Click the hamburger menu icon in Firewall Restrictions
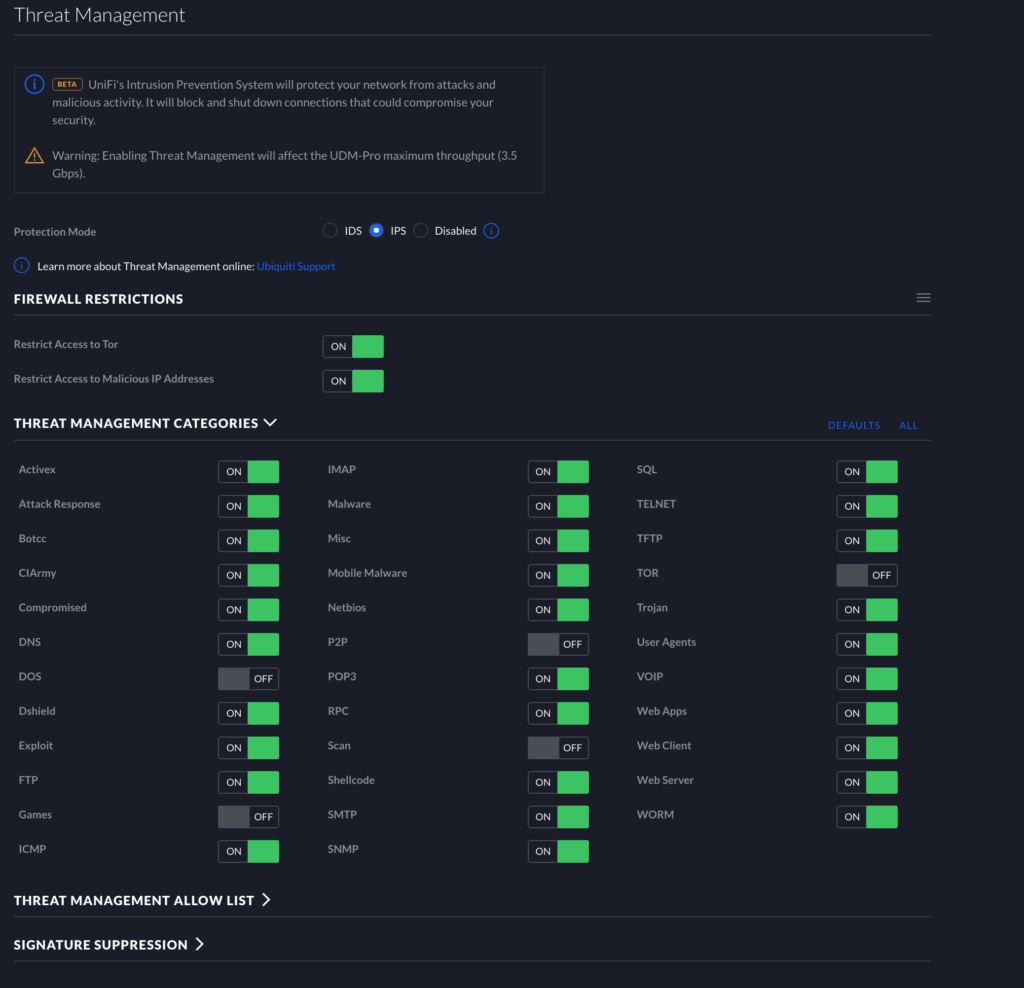 923,298
